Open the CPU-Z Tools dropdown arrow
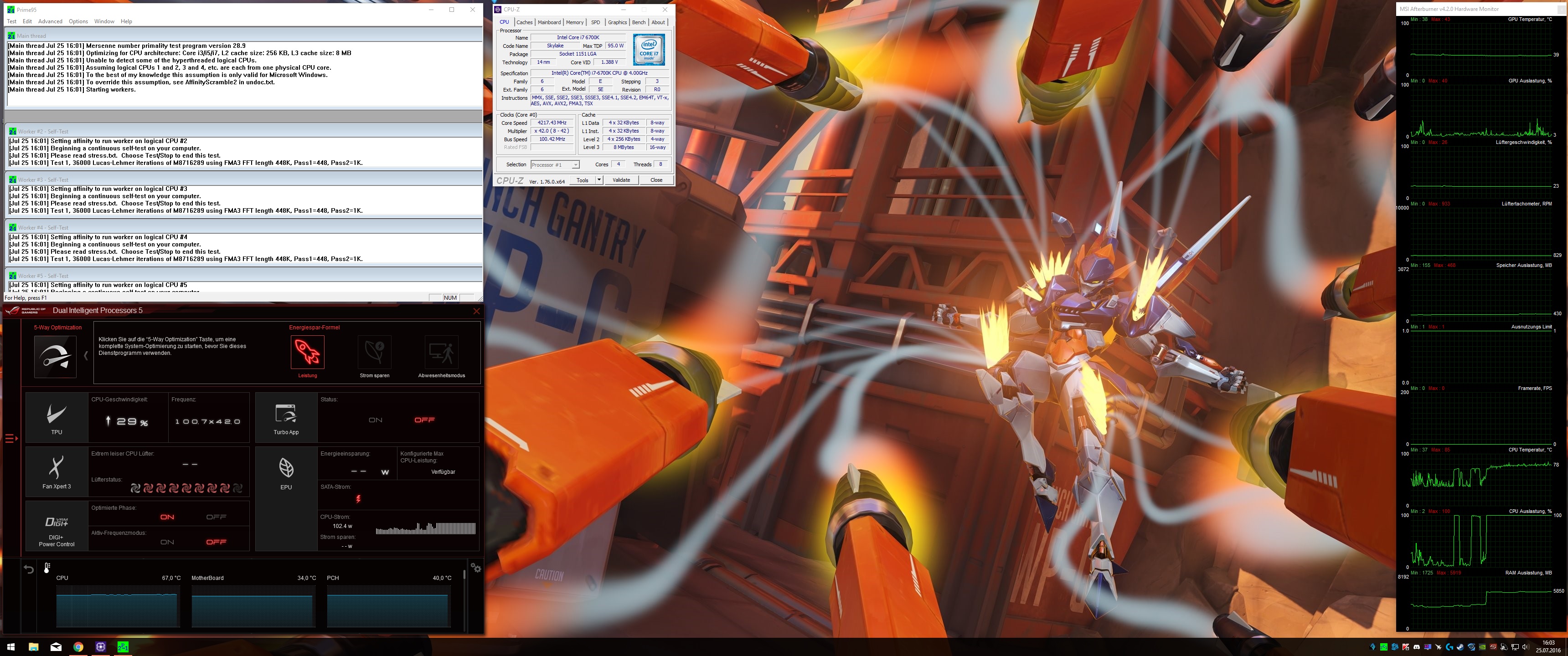Viewport: 1568px width, 656px height. (599, 180)
